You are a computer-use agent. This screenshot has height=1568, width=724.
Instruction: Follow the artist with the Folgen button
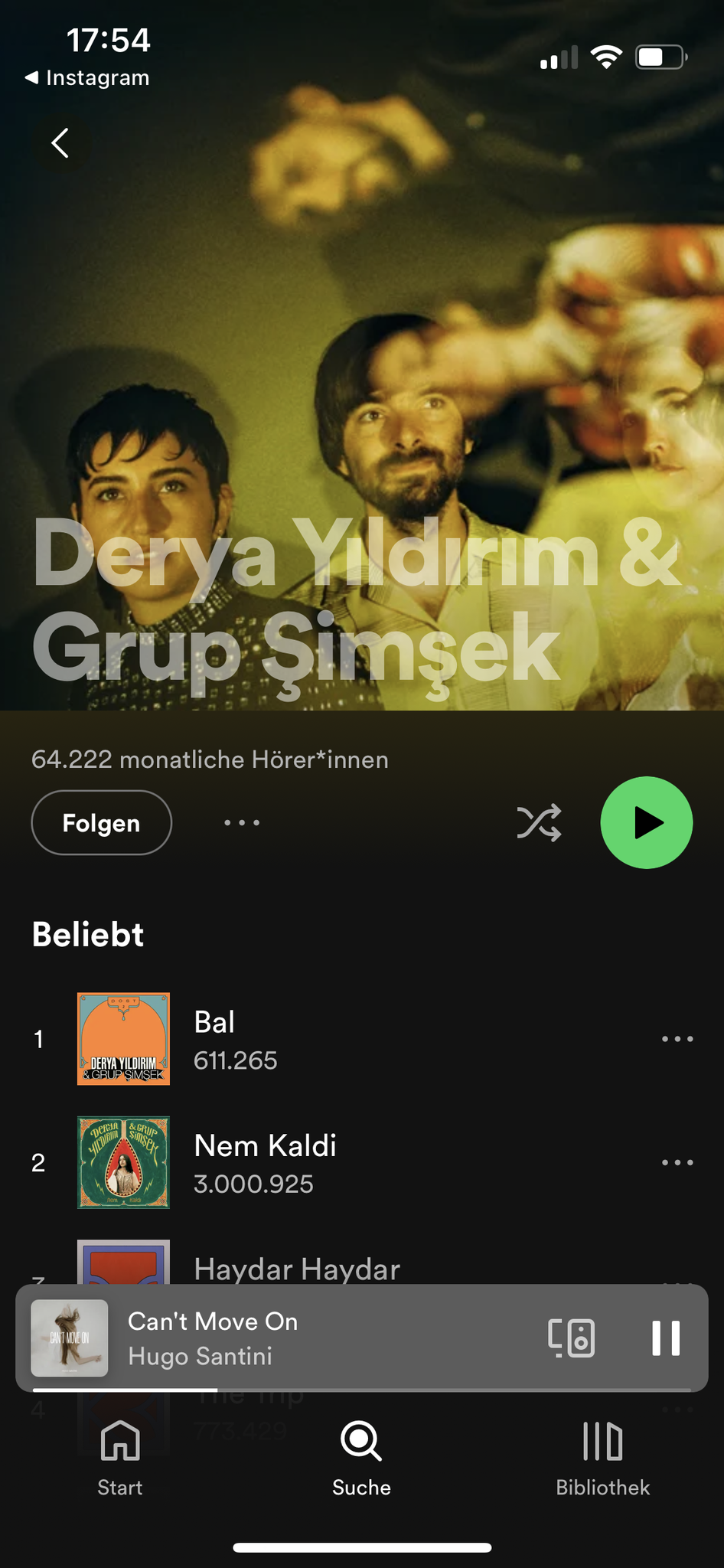[x=102, y=823]
